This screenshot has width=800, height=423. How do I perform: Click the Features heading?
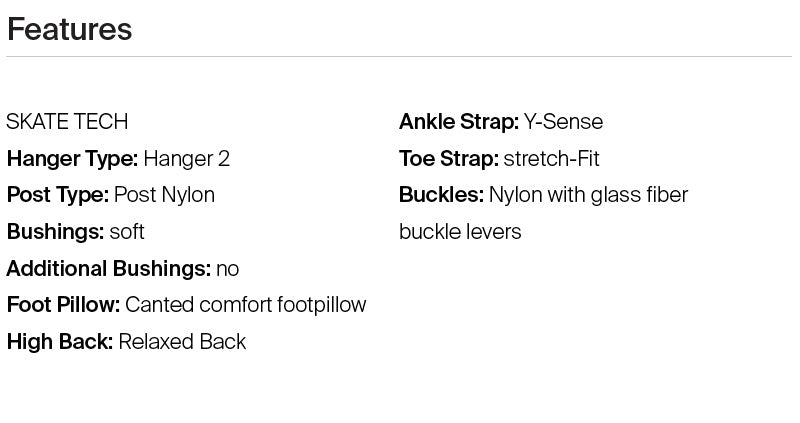tap(69, 29)
